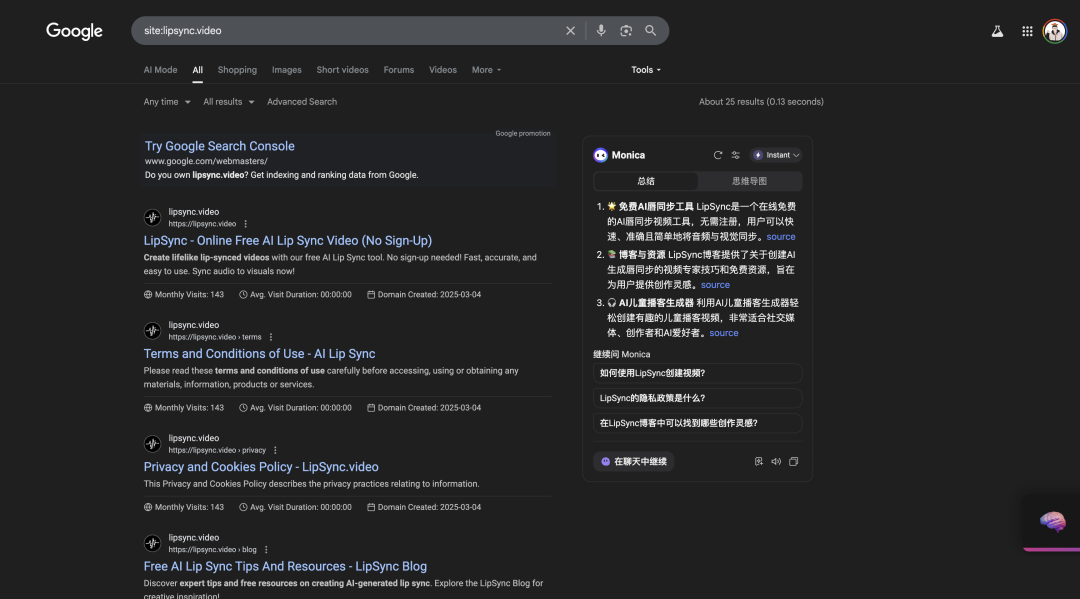This screenshot has height=599, width=1080.
Task: Expand the More search categories menu
Action: pyautogui.click(x=486, y=70)
